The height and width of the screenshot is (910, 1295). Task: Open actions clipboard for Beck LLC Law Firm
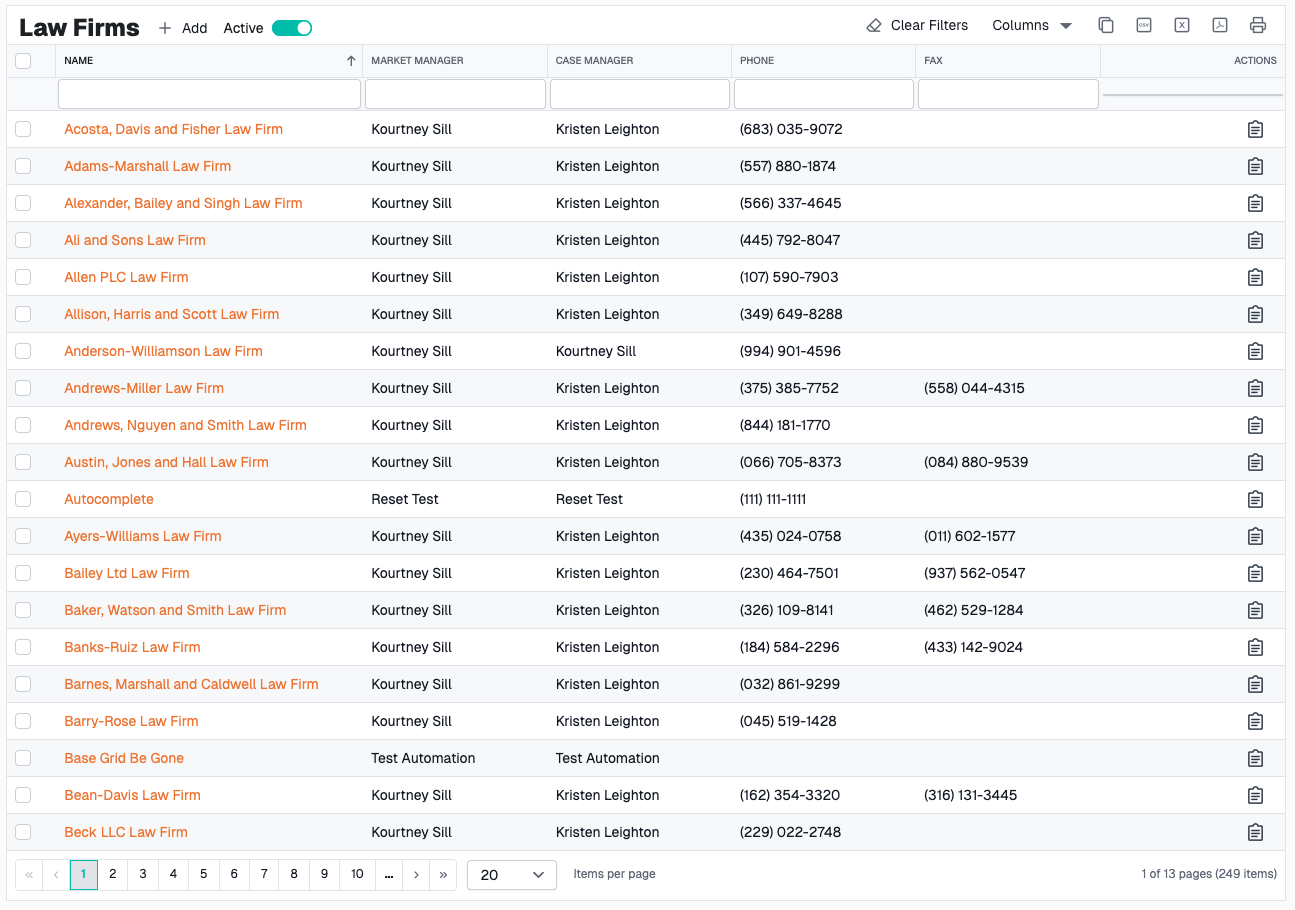pyautogui.click(x=1256, y=831)
